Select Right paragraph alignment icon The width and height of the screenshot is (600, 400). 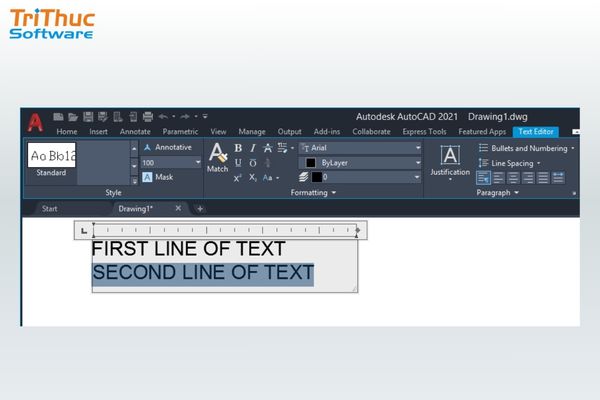point(528,178)
